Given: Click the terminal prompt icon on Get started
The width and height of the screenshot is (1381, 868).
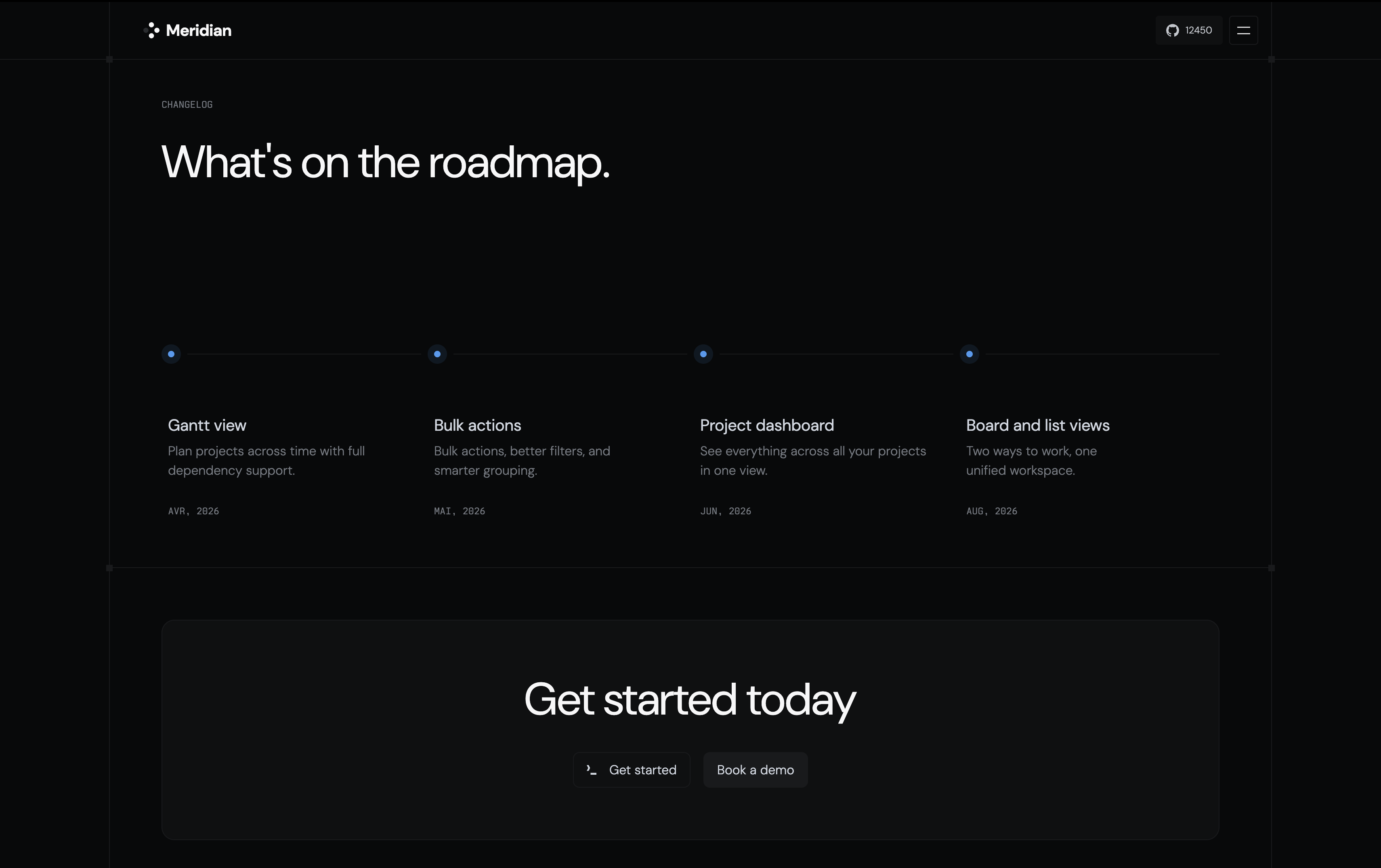Looking at the screenshot, I should click(x=591, y=770).
